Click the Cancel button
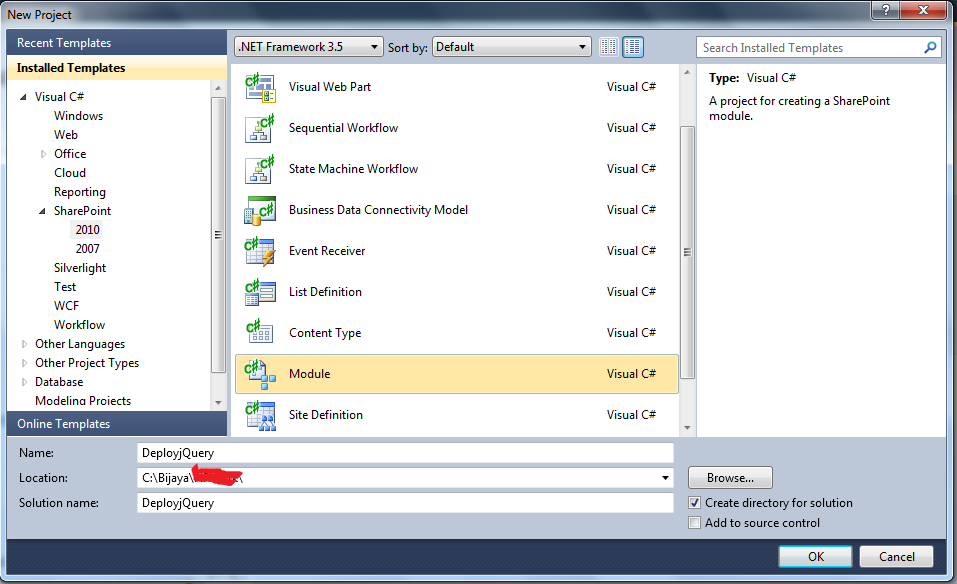Viewport: 957px width, 584px height. (x=895, y=556)
